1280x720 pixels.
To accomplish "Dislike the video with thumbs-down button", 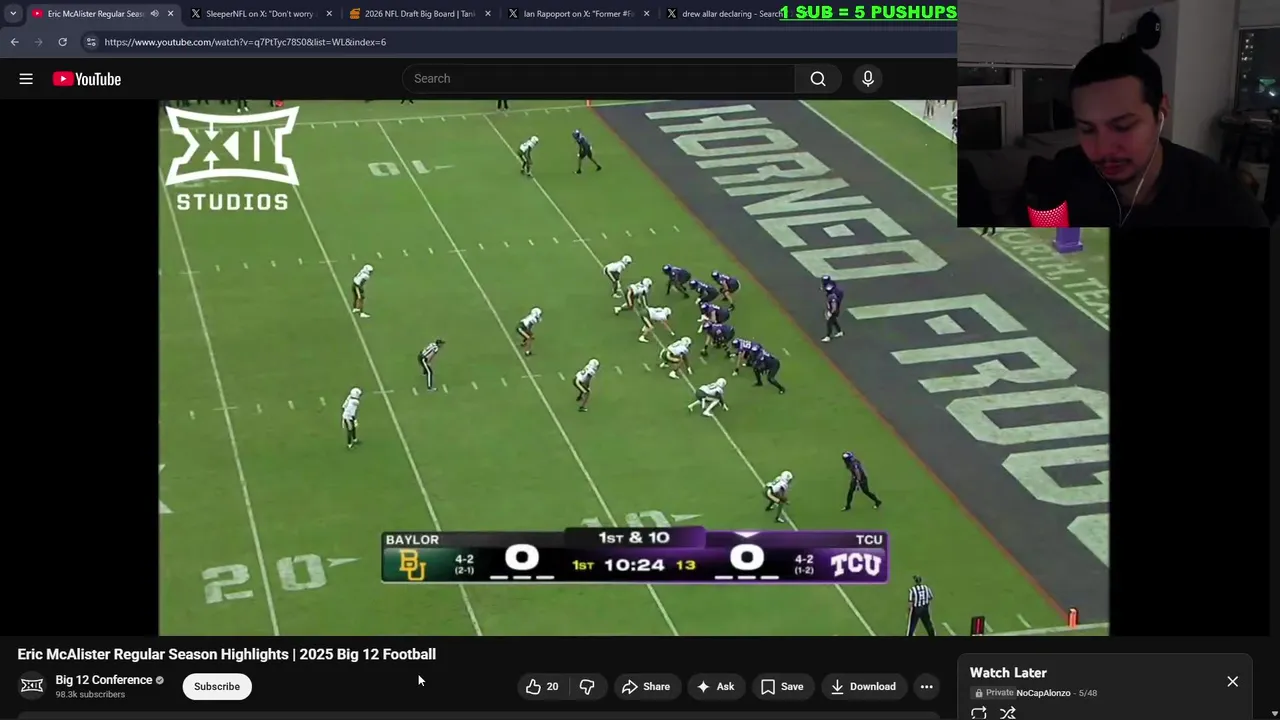I will click(587, 686).
